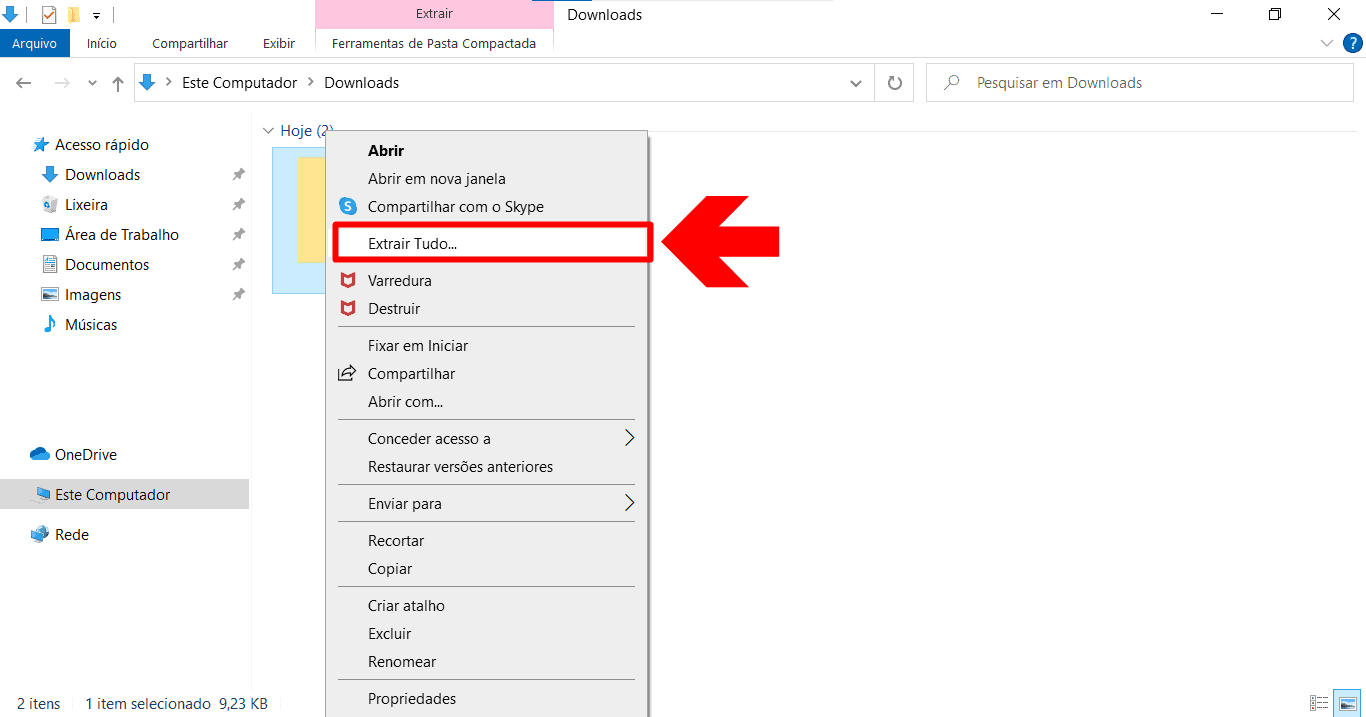Open the Arquivo file menu button
This screenshot has height=717, width=1366.
click(x=35, y=44)
